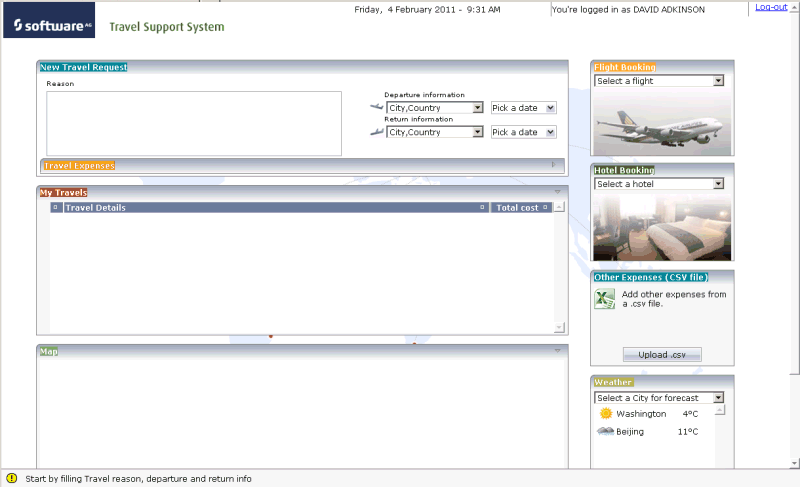Click the Log-out link
The image size is (800, 487).
tap(770, 8)
